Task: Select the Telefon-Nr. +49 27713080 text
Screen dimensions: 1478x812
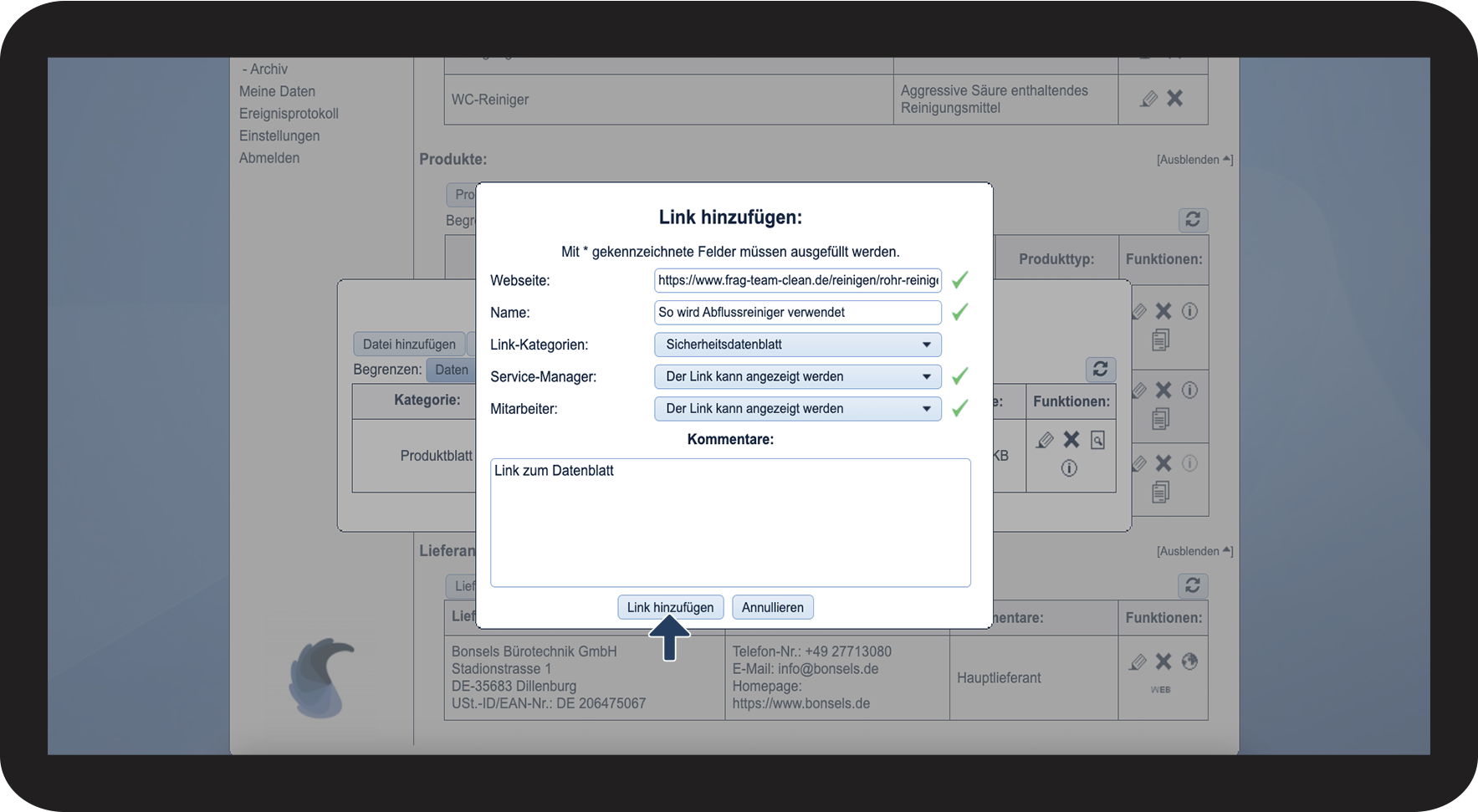Action: pyautogui.click(x=812, y=651)
